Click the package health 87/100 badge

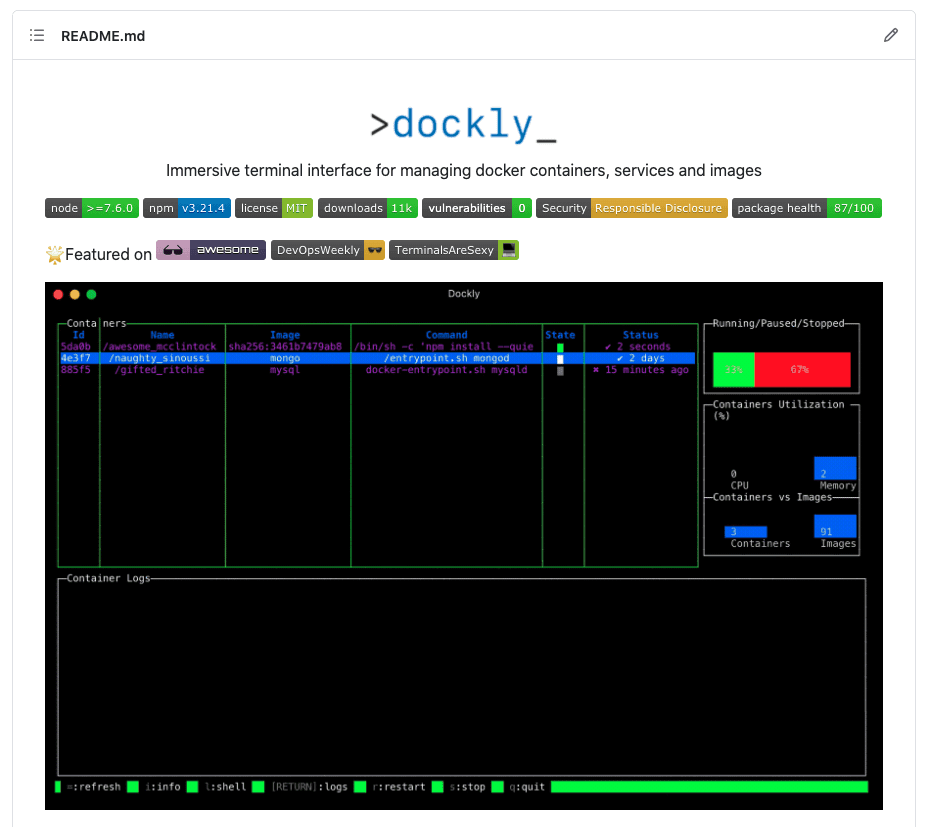coord(806,208)
